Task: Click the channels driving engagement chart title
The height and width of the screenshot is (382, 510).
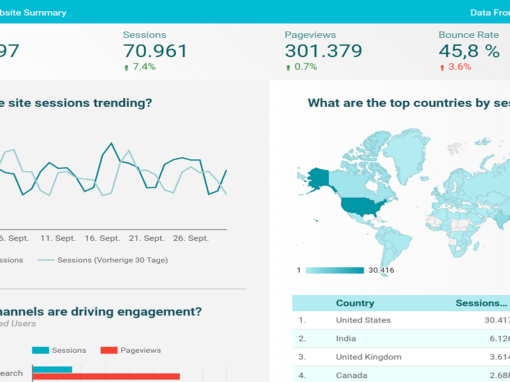Action: pyautogui.click(x=101, y=312)
